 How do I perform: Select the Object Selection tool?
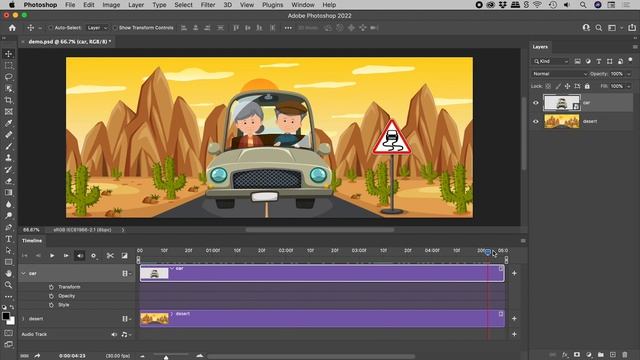pyautogui.click(x=9, y=89)
